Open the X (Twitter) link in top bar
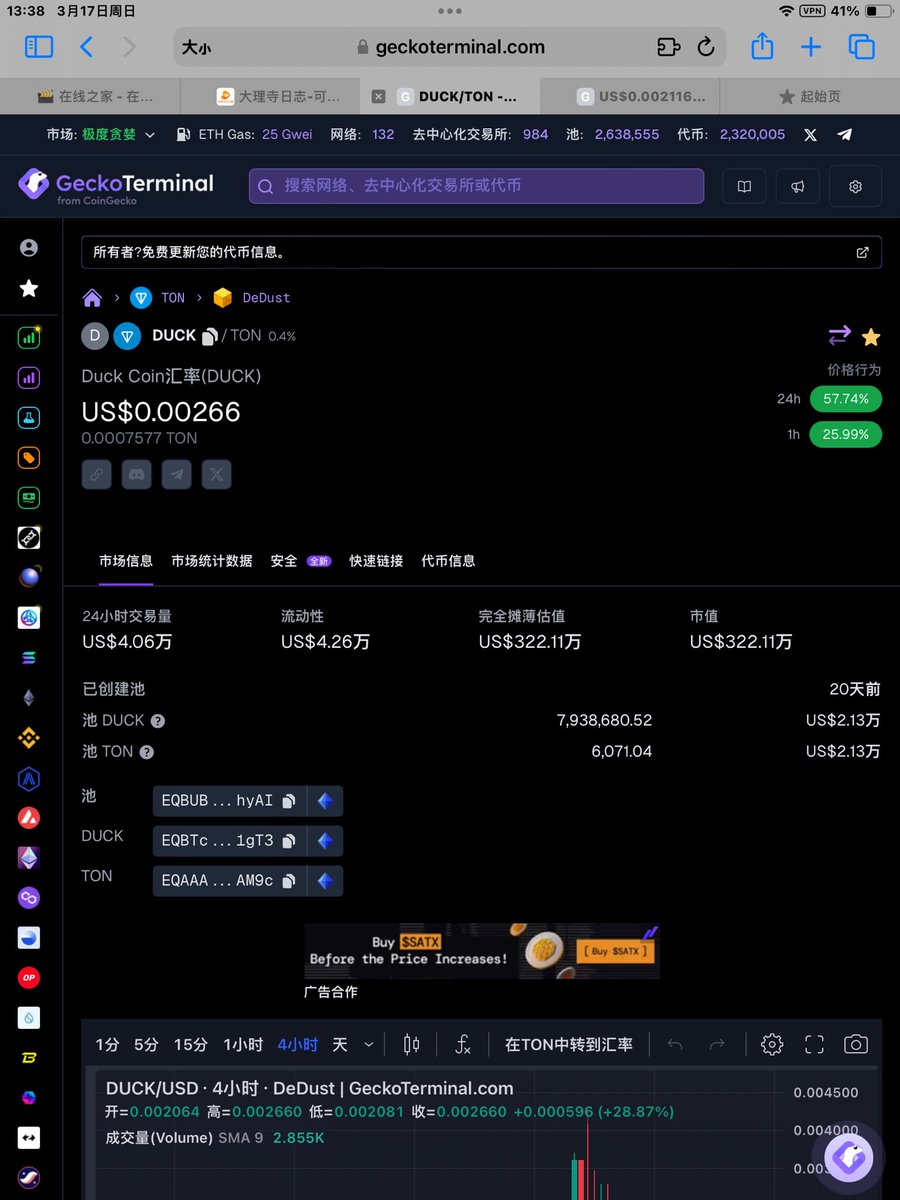Image resolution: width=900 pixels, height=1200 pixels. coord(811,134)
